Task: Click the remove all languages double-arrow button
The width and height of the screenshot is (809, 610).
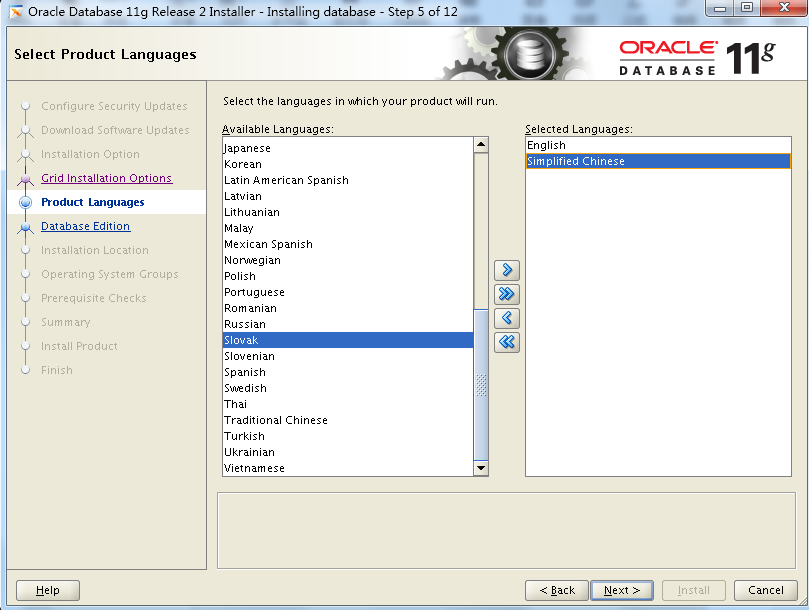Action: [507, 342]
